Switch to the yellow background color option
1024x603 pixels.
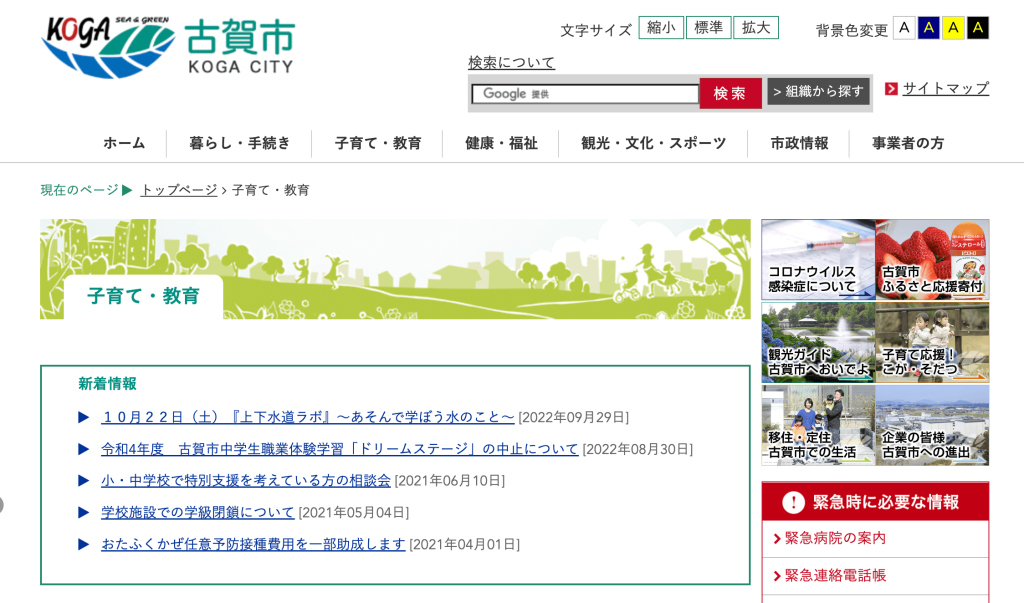tap(953, 28)
